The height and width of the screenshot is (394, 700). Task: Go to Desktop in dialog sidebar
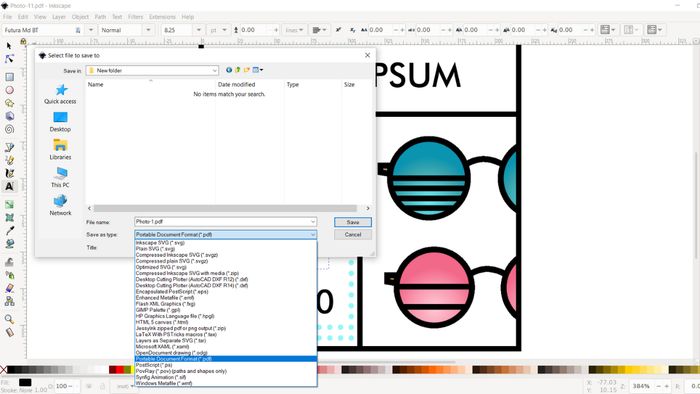pyautogui.click(x=60, y=122)
